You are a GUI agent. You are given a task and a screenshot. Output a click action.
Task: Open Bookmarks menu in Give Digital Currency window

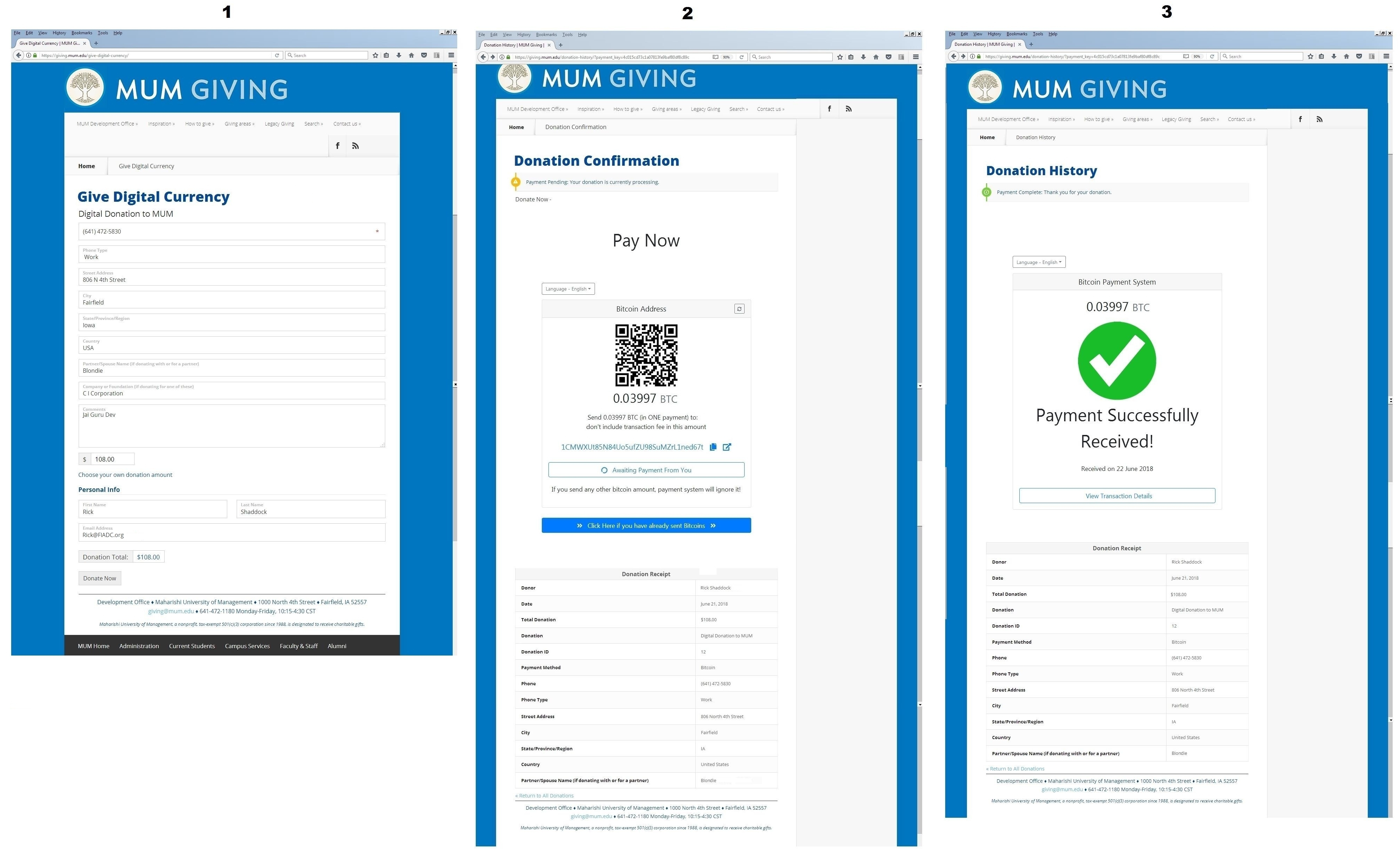(x=81, y=33)
